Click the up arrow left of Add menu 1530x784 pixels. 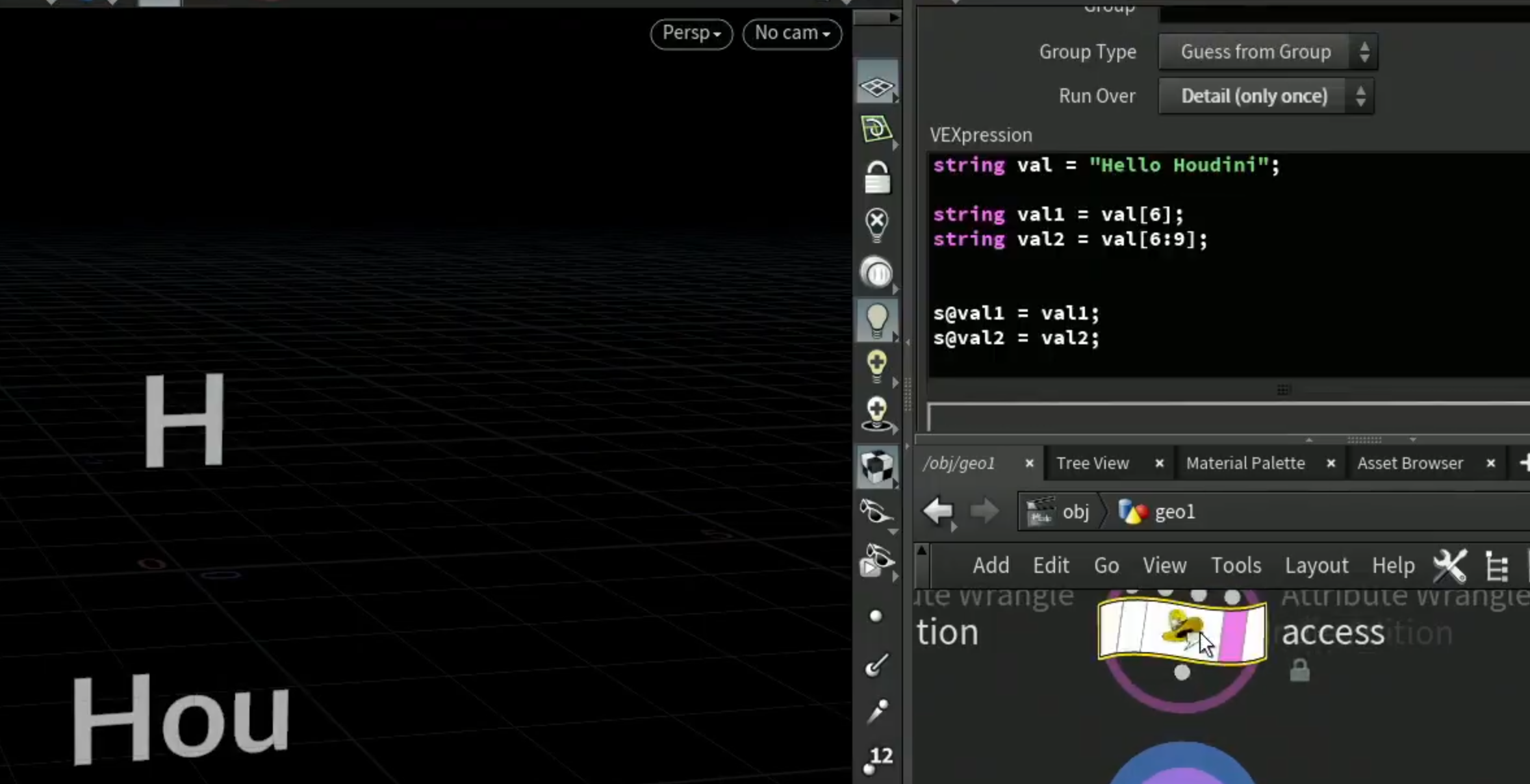(921, 551)
